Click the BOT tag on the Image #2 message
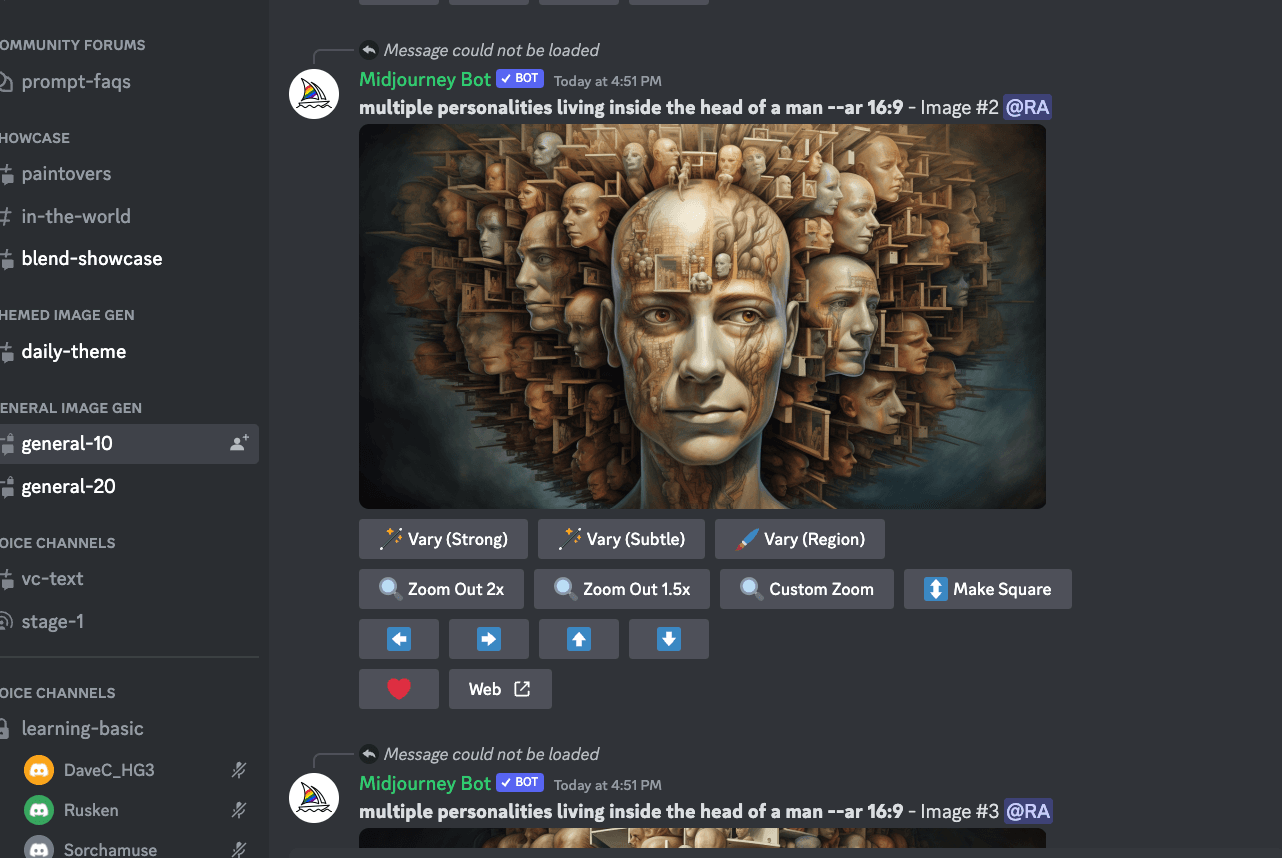The width and height of the screenshot is (1282, 858). [520, 79]
